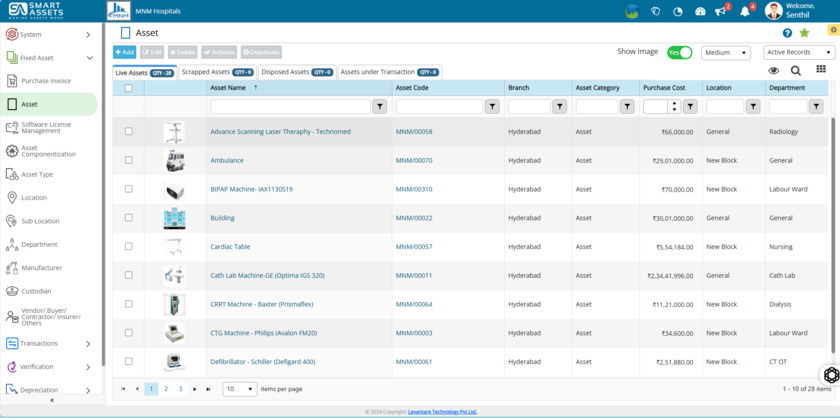Image resolution: width=840 pixels, height=418 pixels.
Task: Open the pie chart icon in header
Action: pyautogui.click(x=678, y=12)
